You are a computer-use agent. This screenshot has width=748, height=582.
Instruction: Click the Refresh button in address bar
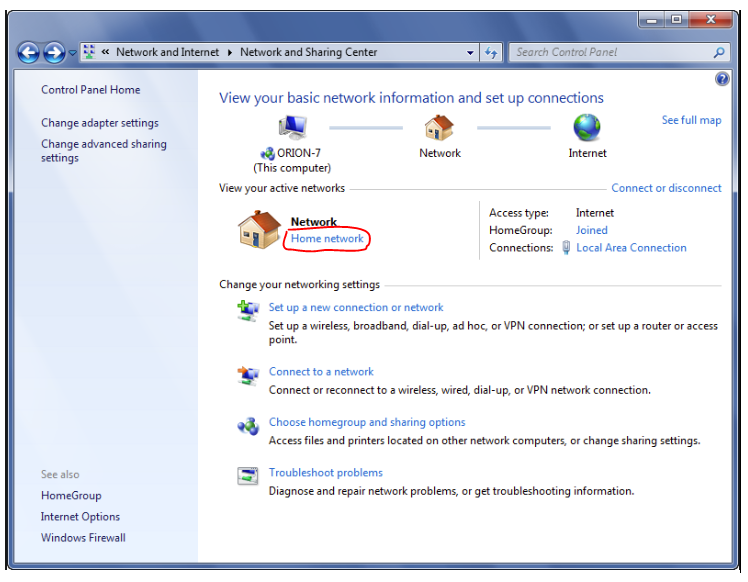(491, 52)
